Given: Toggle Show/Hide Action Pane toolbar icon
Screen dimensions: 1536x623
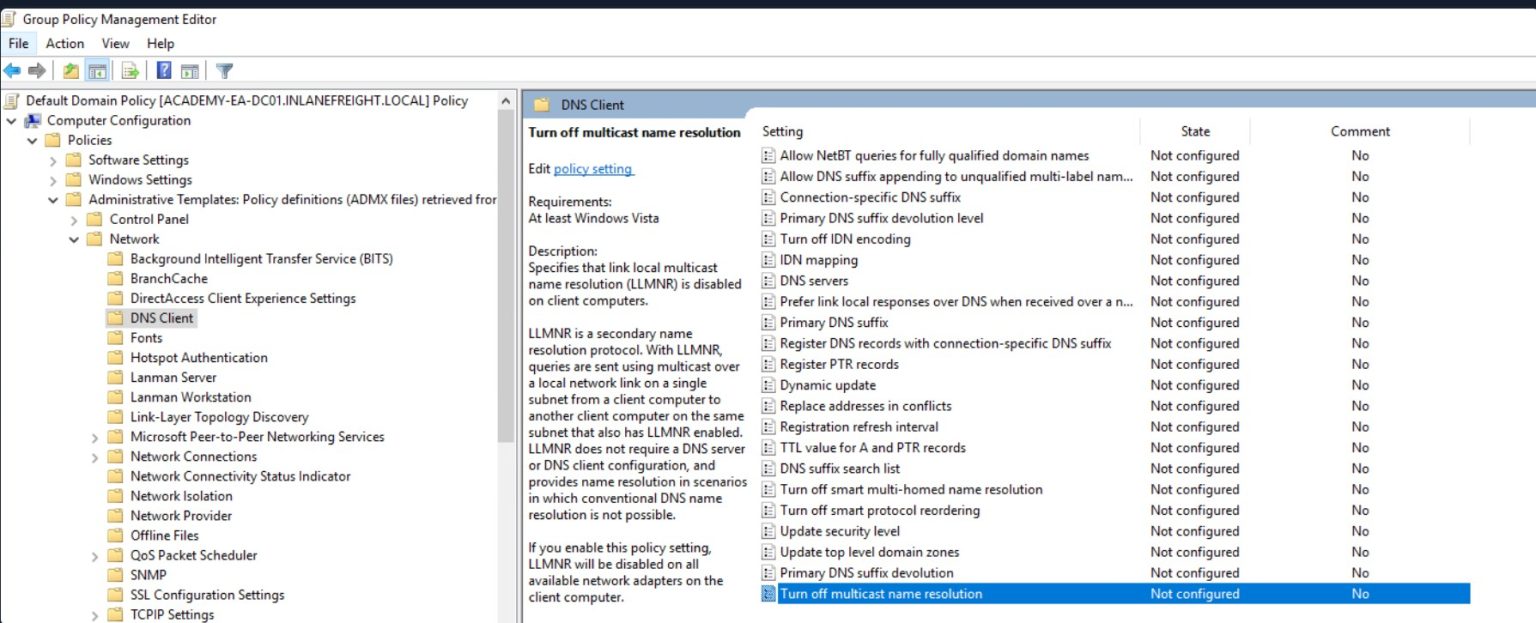Looking at the screenshot, I should click(189, 71).
